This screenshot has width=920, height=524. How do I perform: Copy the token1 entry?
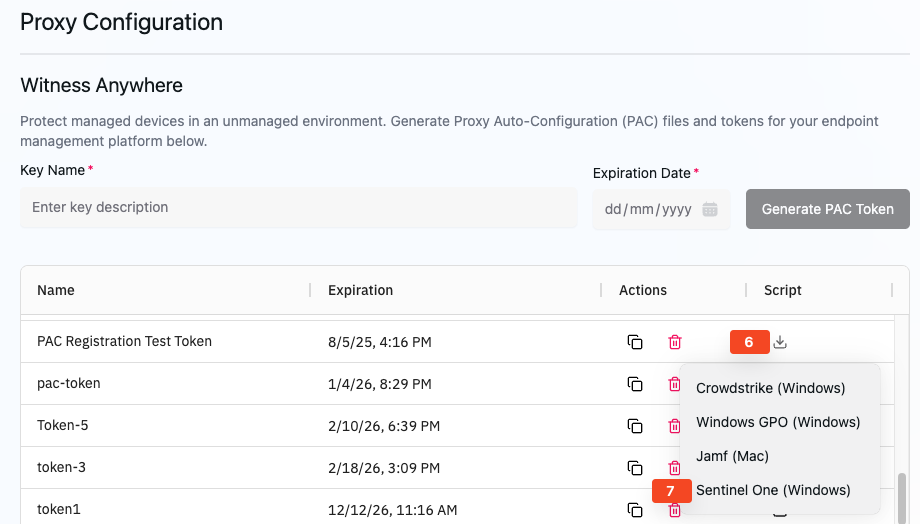pyautogui.click(x=635, y=510)
